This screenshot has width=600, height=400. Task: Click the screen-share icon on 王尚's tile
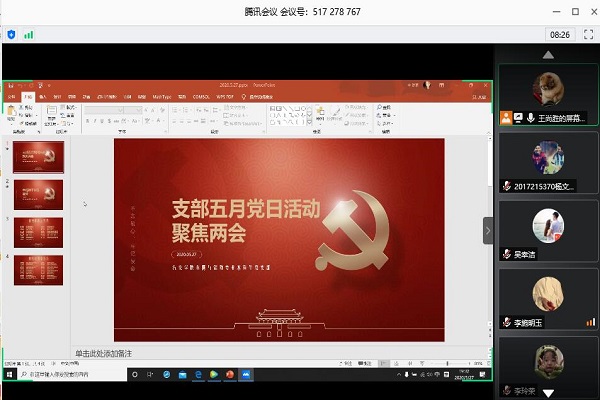click(x=518, y=118)
